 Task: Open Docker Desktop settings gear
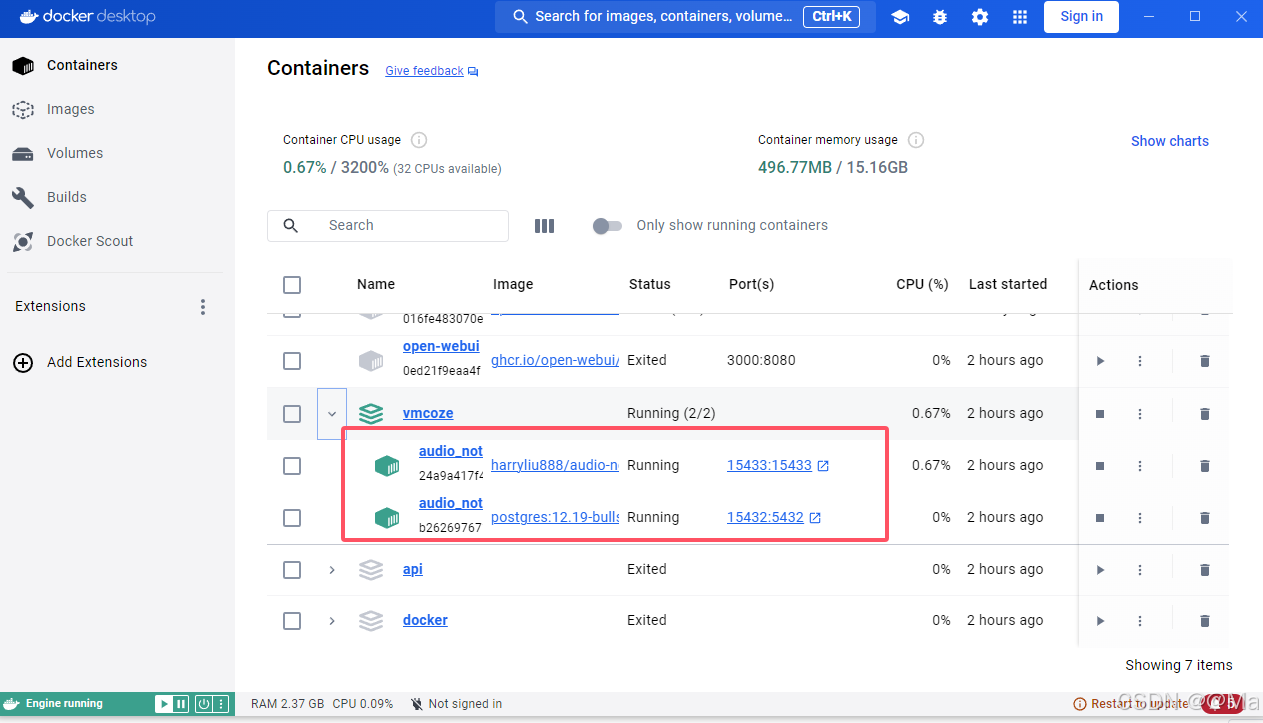pos(980,17)
